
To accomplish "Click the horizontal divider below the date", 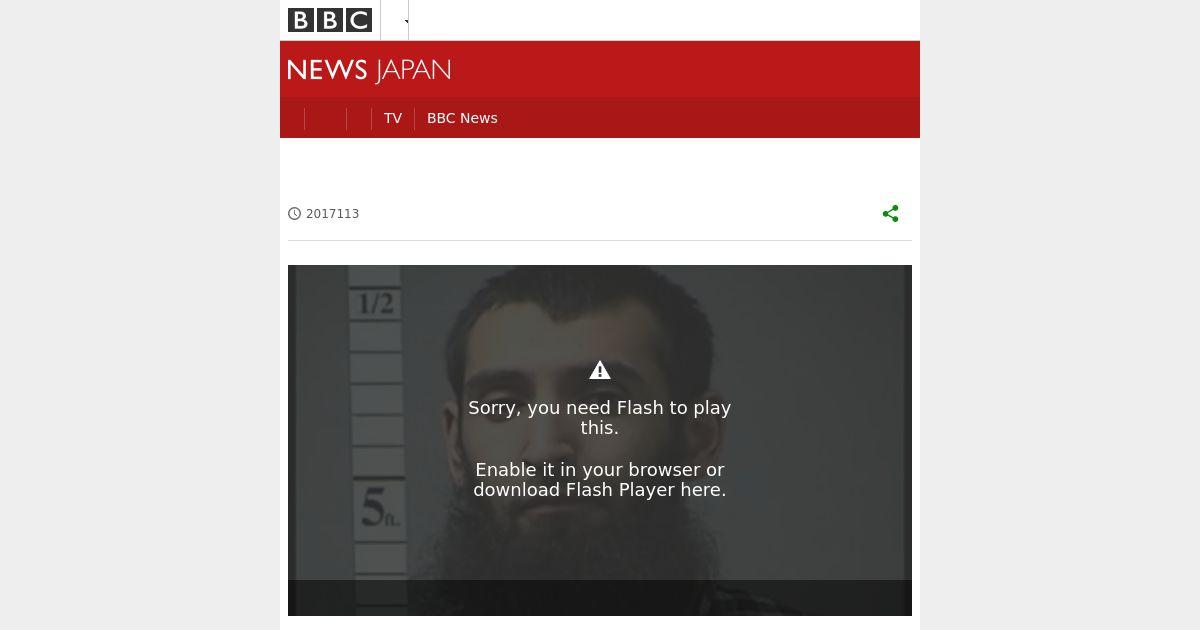I will (x=600, y=240).
